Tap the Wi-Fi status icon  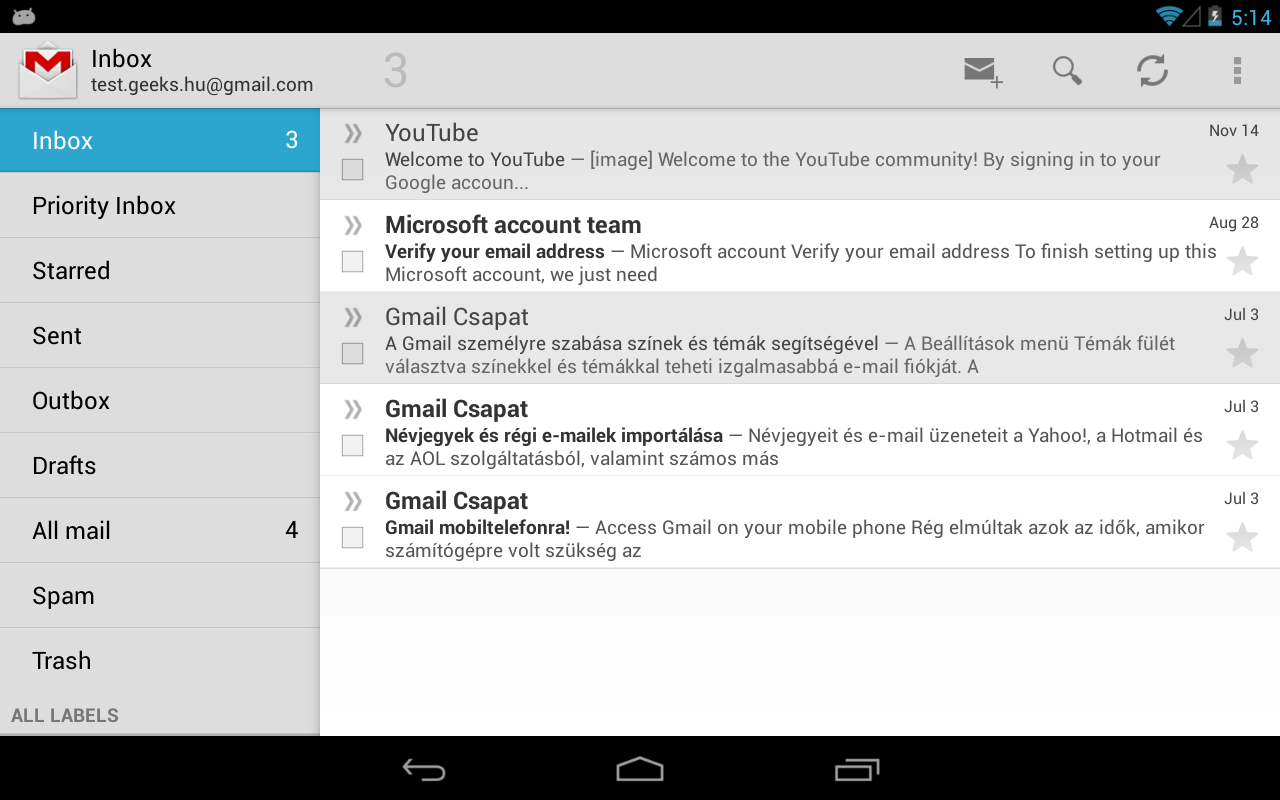(1168, 16)
